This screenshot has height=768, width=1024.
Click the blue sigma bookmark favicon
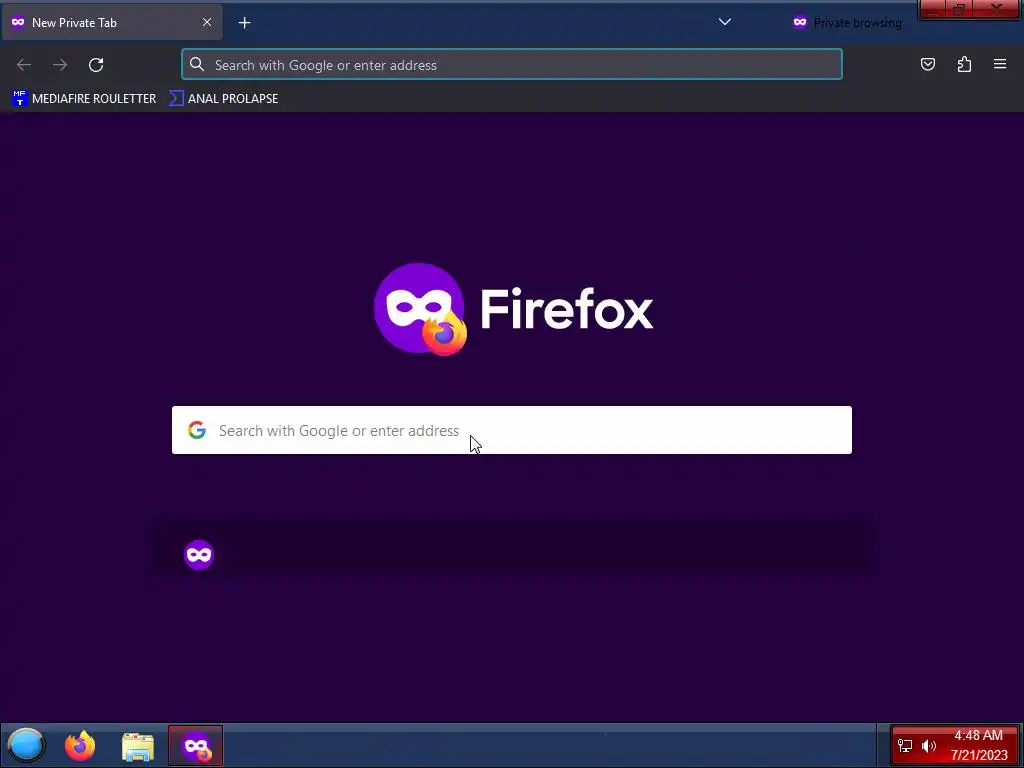click(176, 99)
